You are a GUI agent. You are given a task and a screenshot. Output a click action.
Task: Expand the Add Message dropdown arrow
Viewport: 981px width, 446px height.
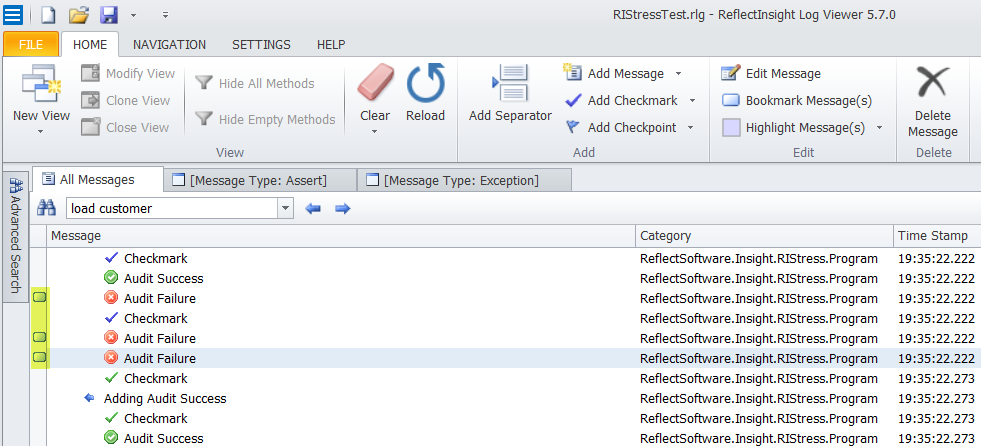[x=678, y=74]
